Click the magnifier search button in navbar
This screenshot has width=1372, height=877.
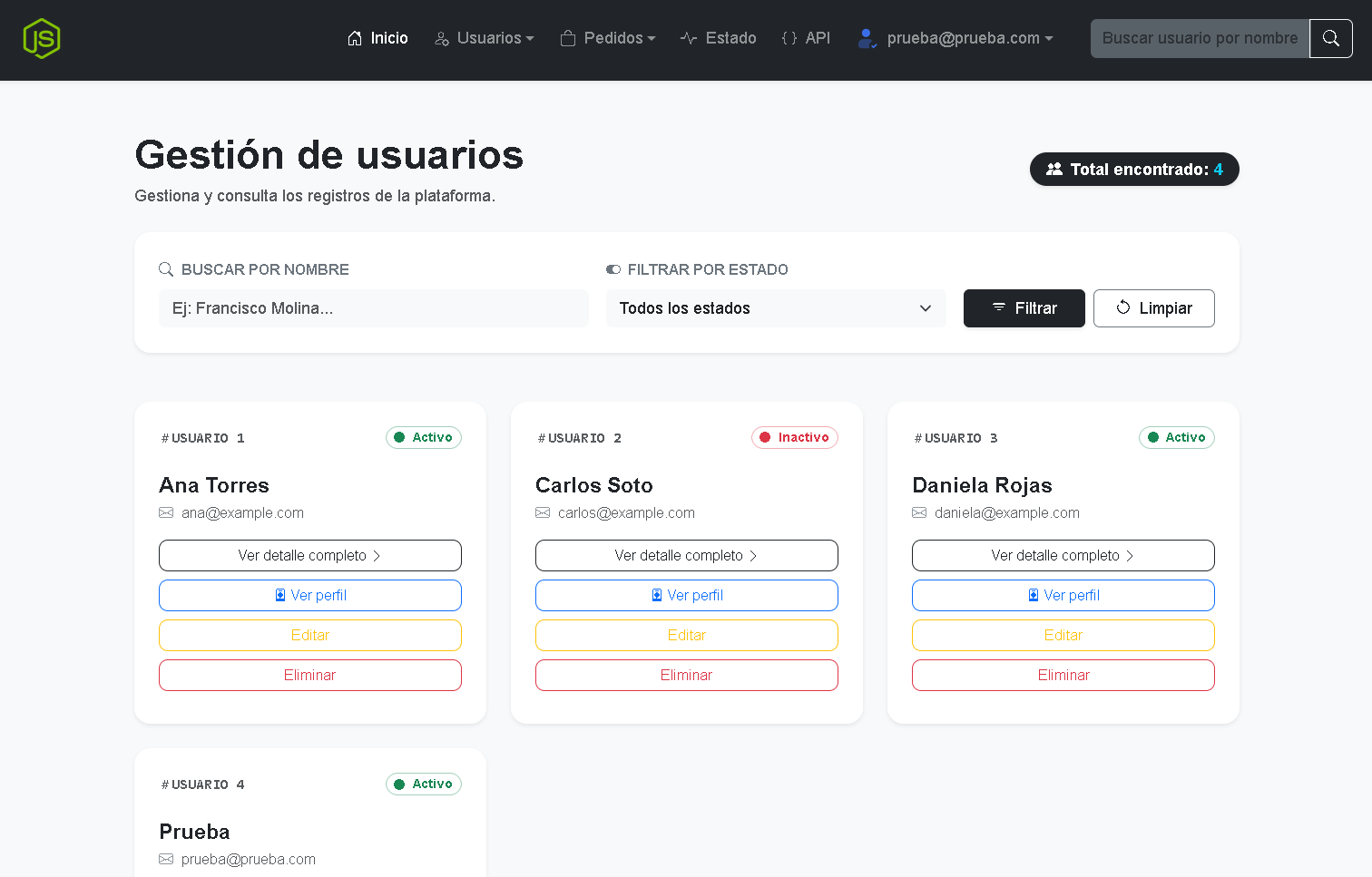pyautogui.click(x=1331, y=38)
